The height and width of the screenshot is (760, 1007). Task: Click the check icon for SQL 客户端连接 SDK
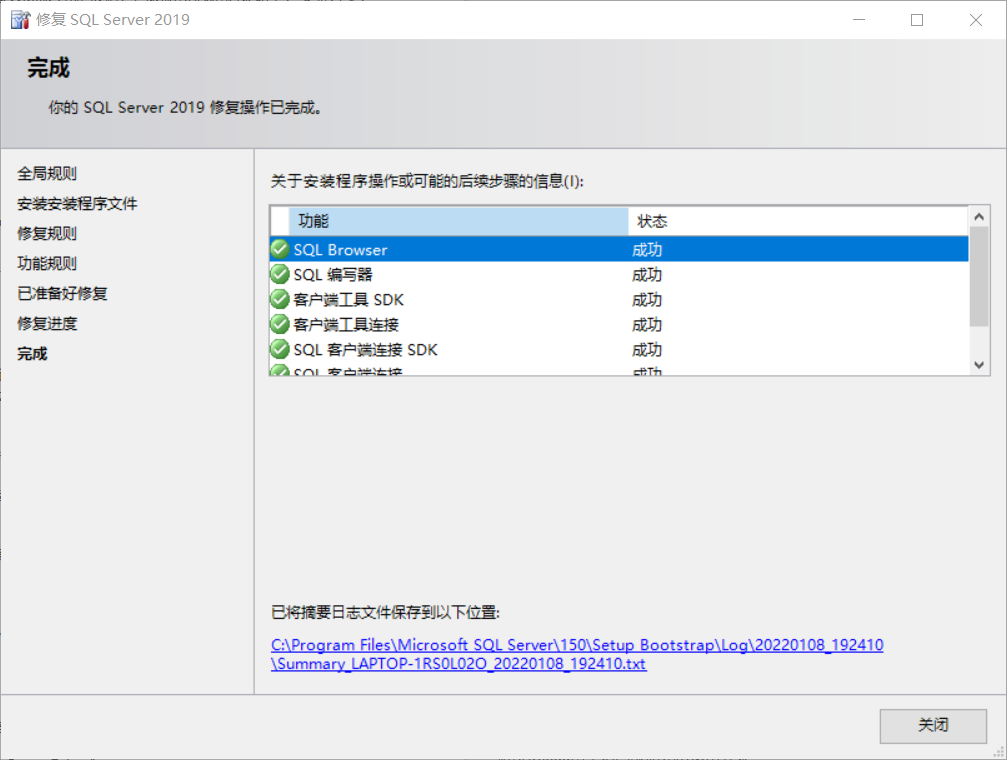279,349
